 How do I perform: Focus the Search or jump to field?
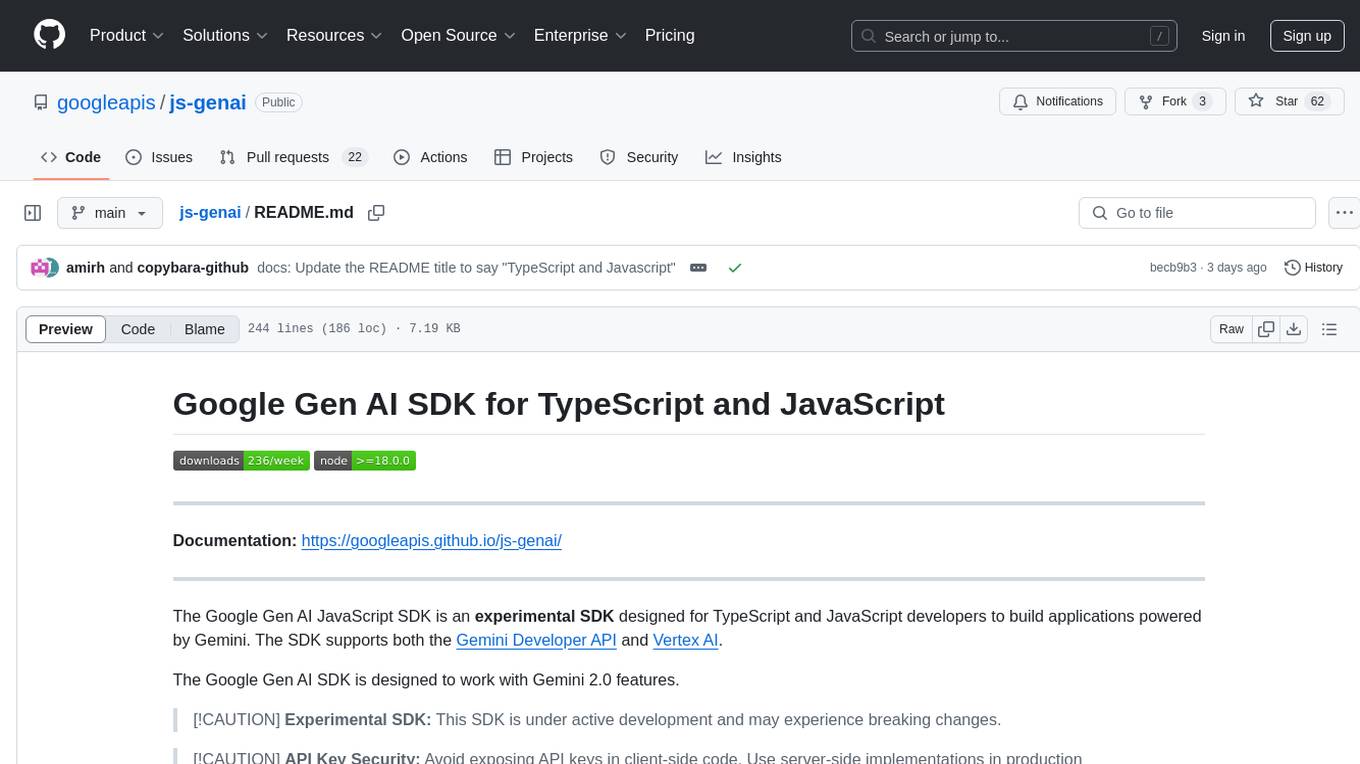pos(1015,36)
